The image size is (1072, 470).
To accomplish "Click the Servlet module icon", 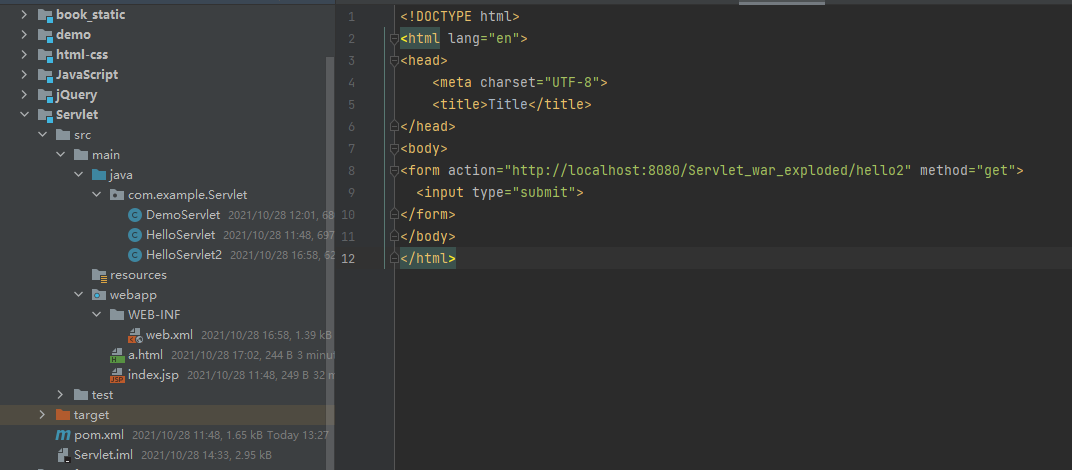I will tap(45, 115).
